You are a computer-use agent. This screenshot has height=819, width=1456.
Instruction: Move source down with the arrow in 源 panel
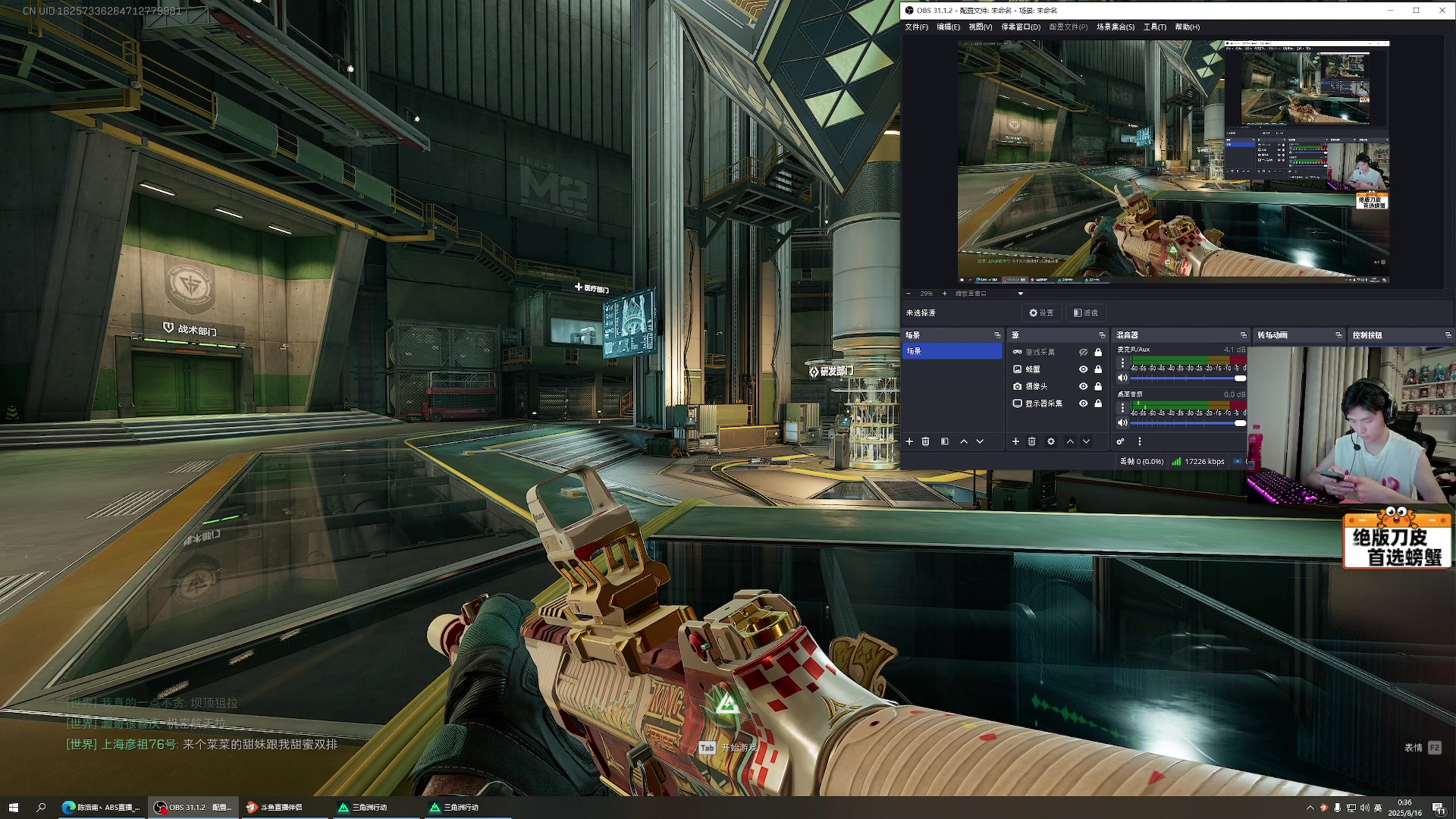pos(1086,441)
